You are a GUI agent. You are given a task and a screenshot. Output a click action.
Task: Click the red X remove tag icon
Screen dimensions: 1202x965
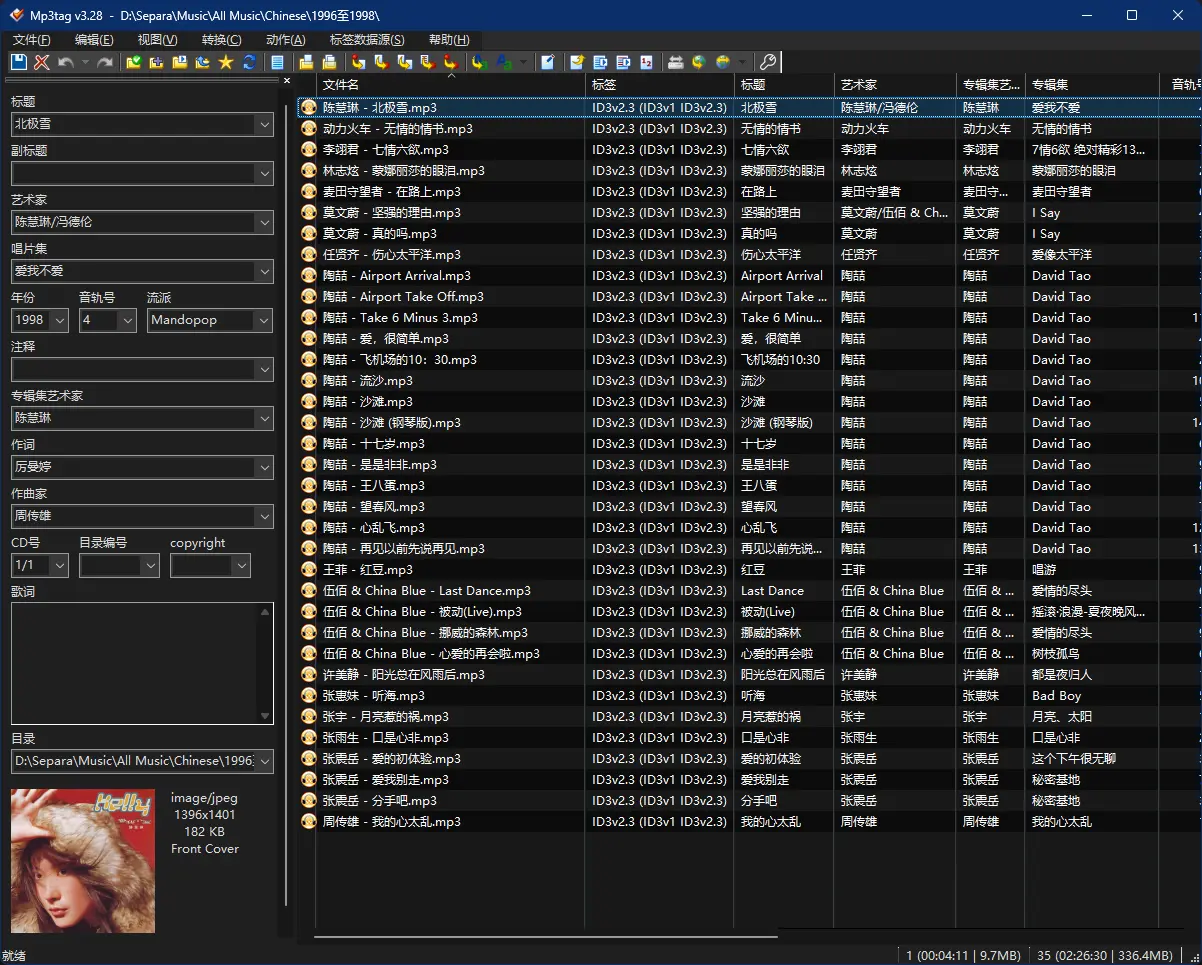[42, 62]
